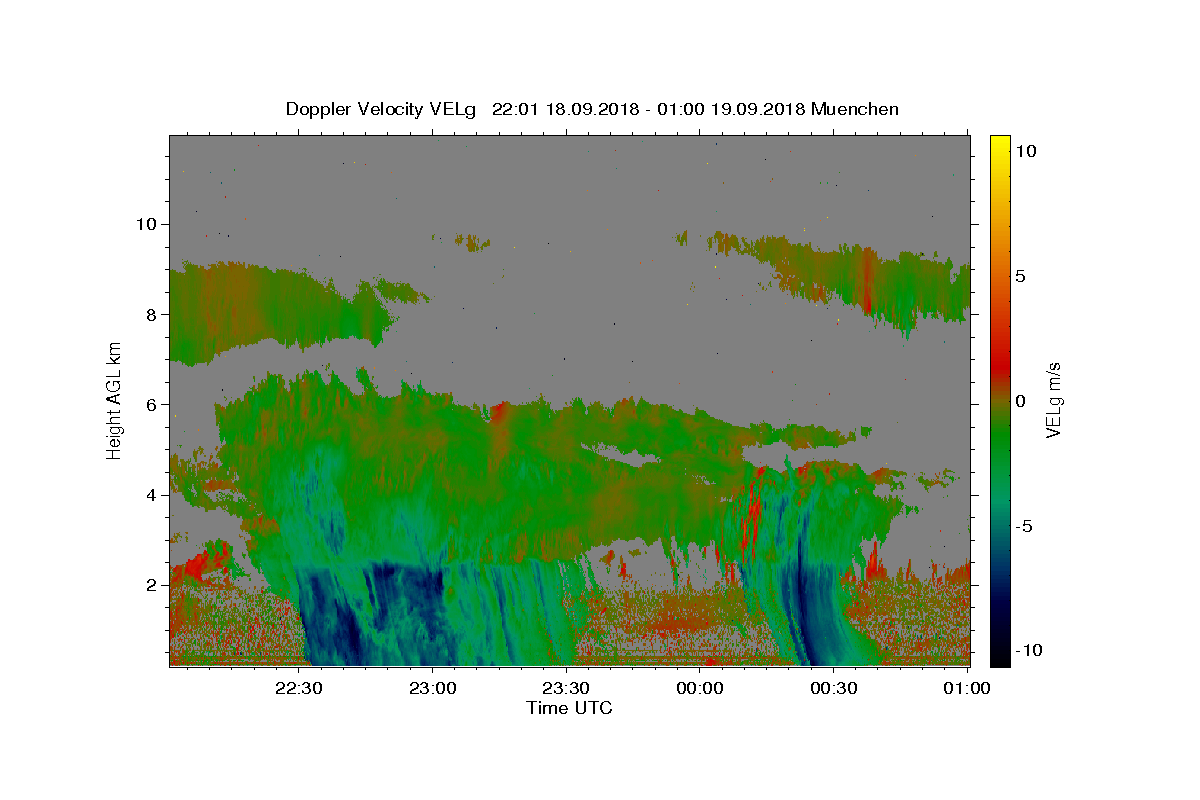Click the colorbar value label '5'
The image size is (1200, 800).
click(1021, 276)
